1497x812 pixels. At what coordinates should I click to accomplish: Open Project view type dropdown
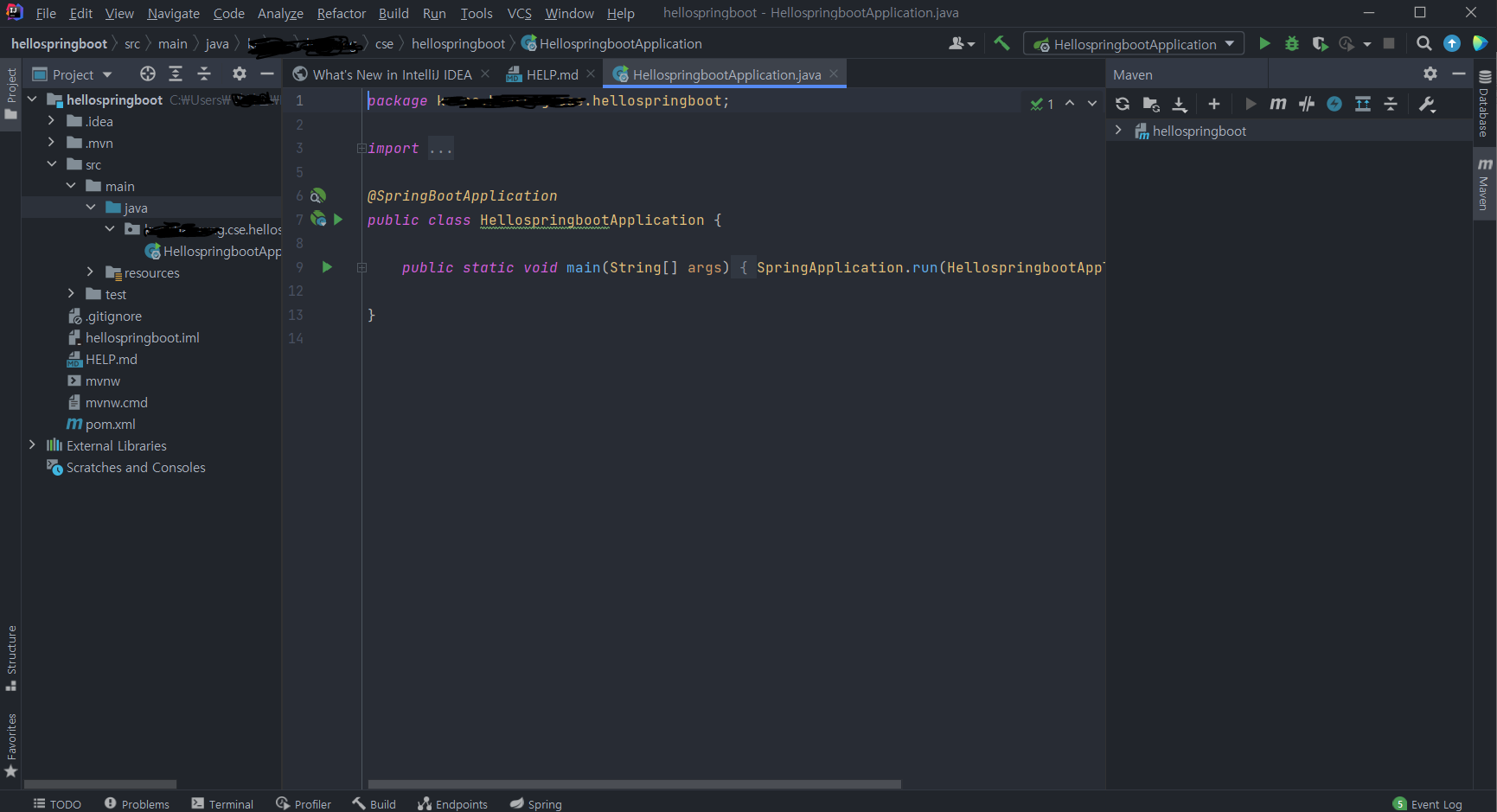tap(73, 74)
